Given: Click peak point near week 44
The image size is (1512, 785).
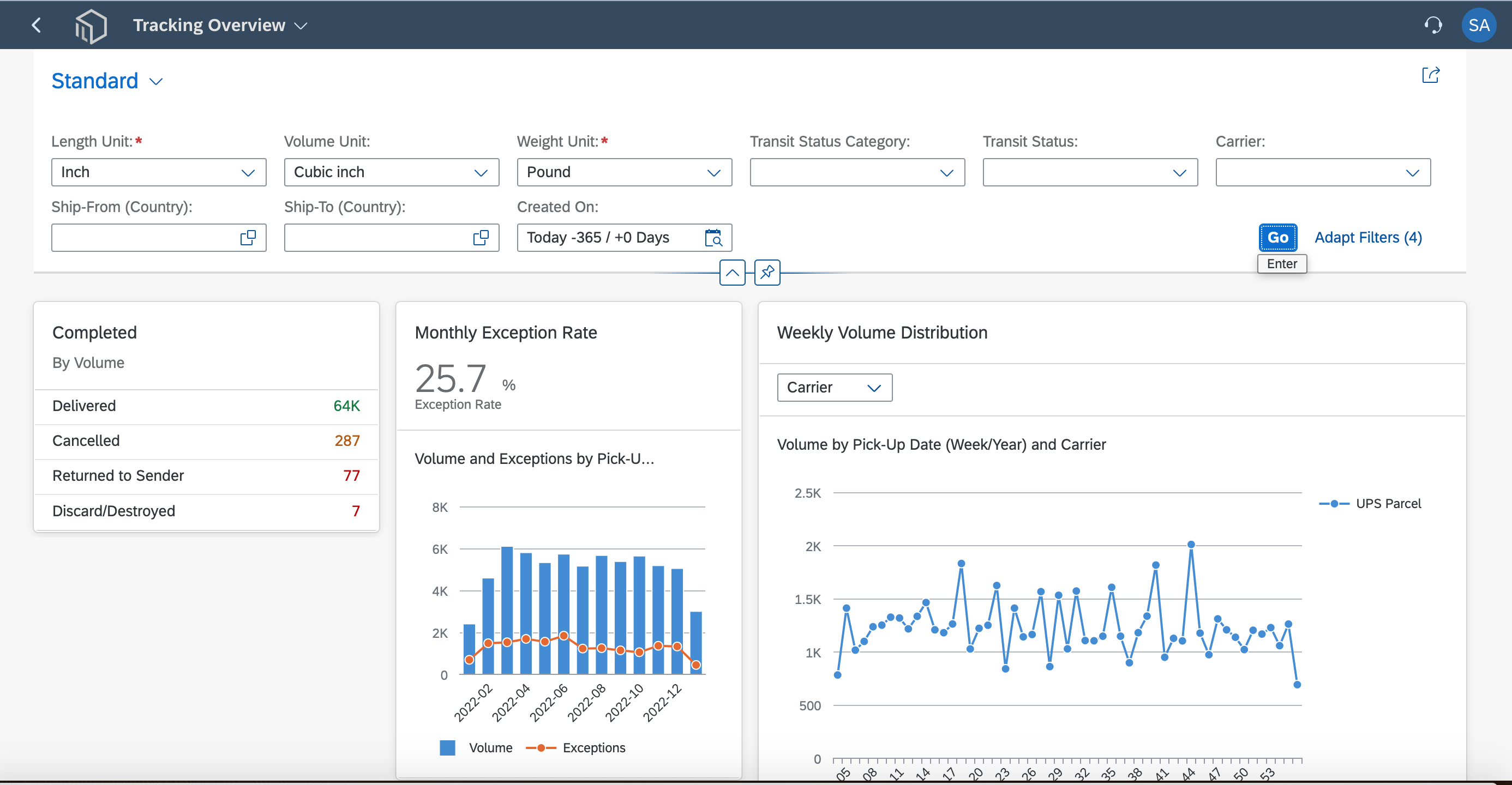Looking at the screenshot, I should 1191,545.
